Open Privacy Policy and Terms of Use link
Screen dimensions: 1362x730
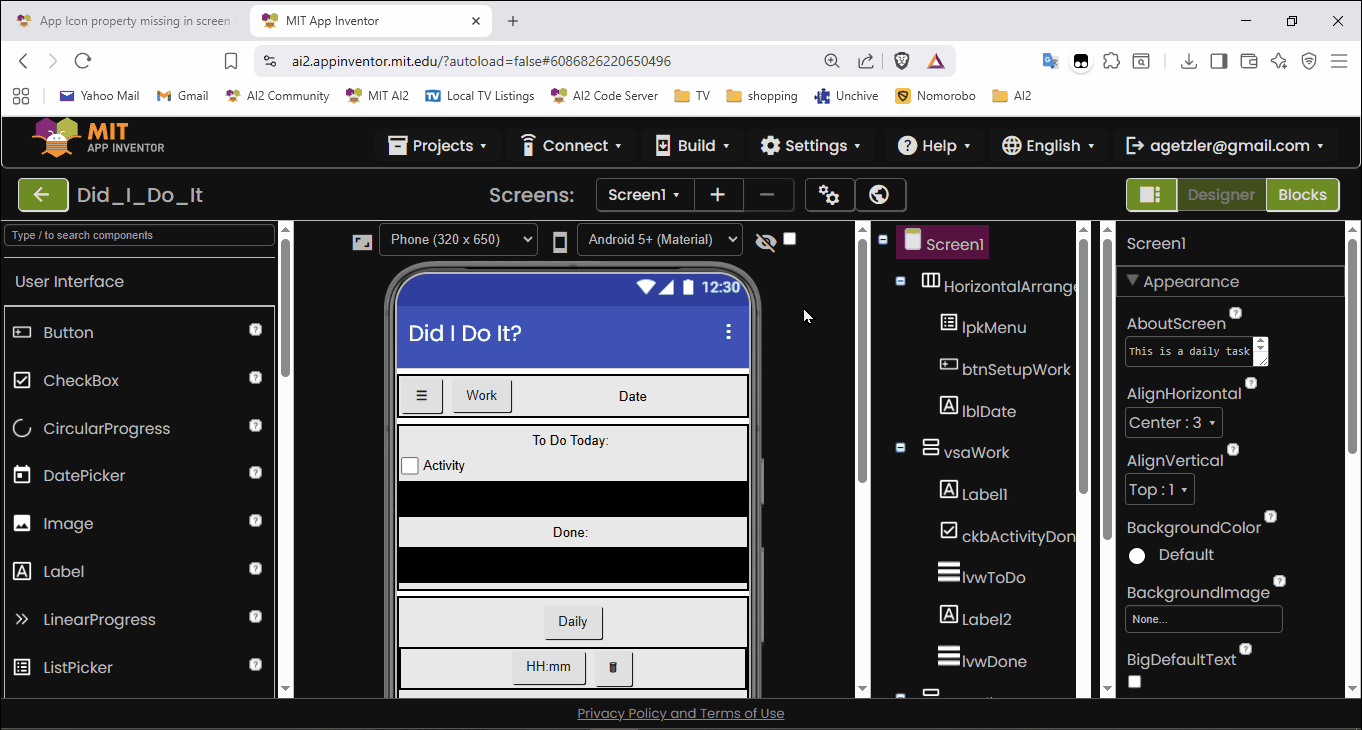tap(680, 713)
